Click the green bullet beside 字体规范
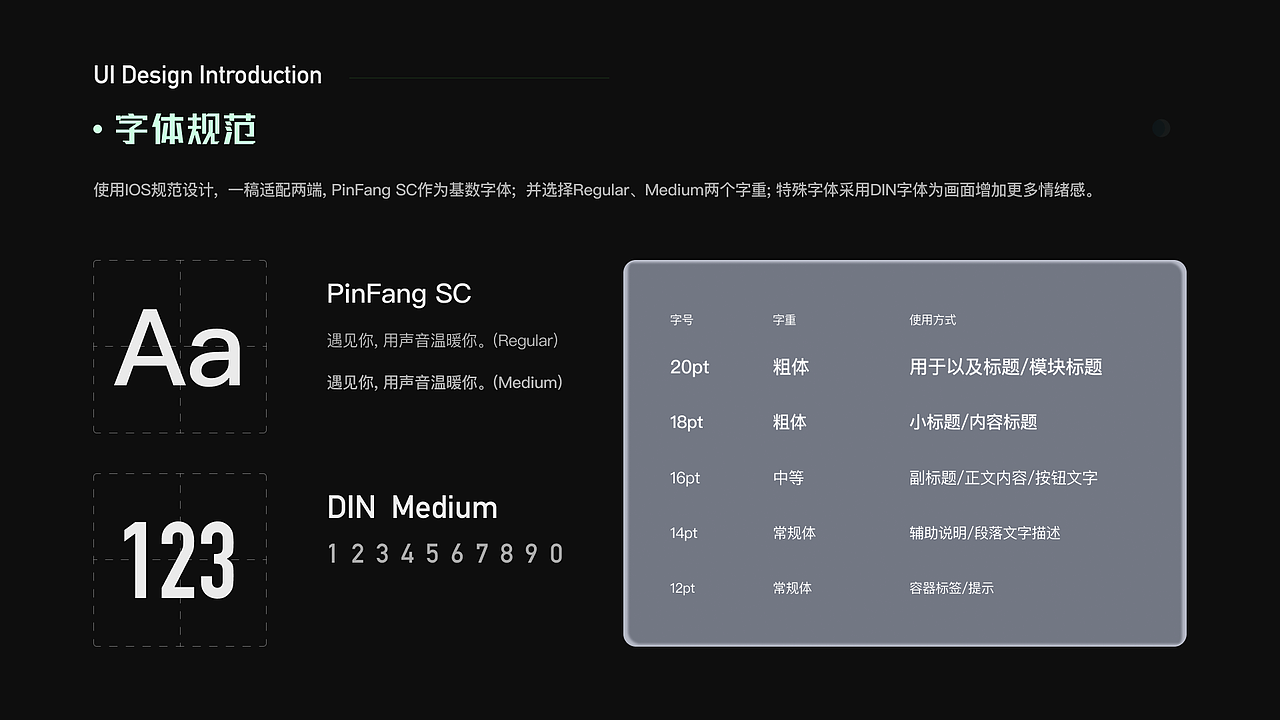The width and height of the screenshot is (1280, 720). 97,130
